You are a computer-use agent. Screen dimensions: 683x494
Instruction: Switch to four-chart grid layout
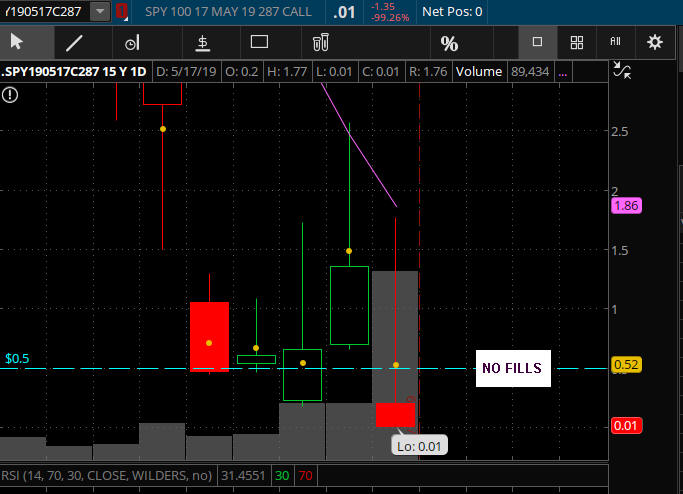coord(577,42)
